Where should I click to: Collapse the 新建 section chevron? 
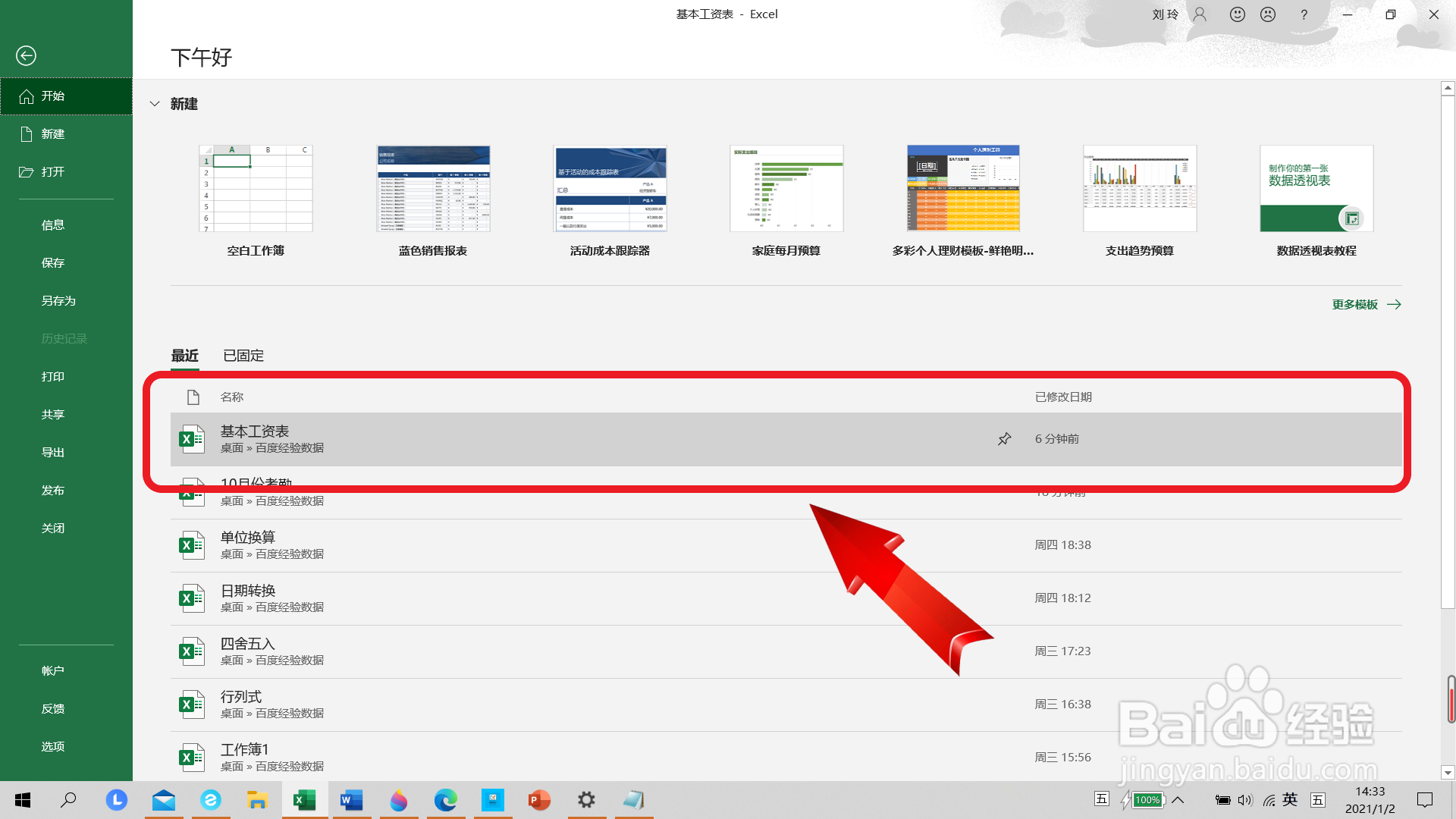155,104
